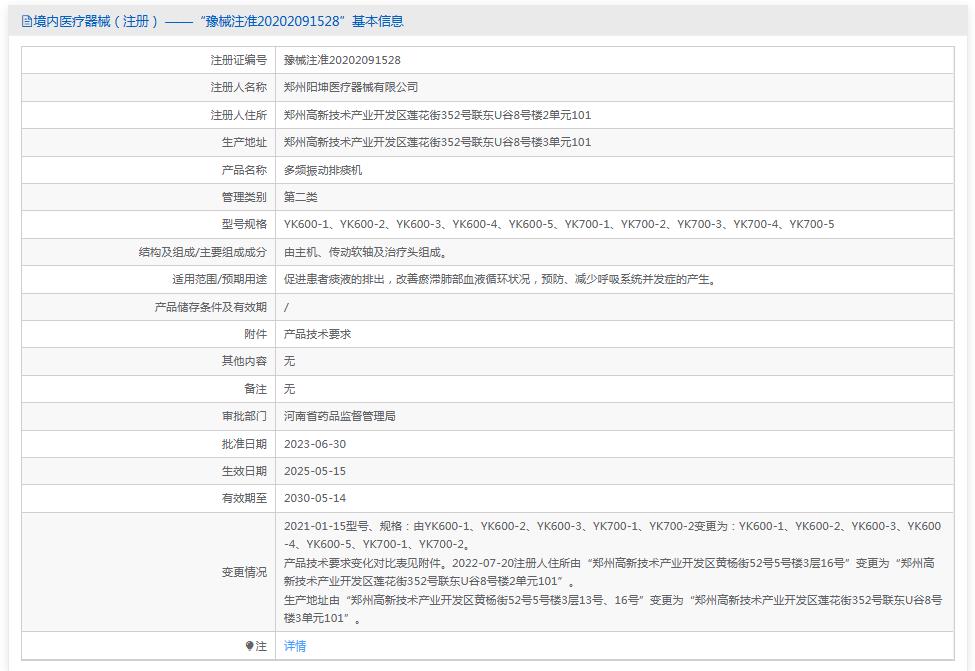The image size is (975, 671).
Task: Click the 无 value in 备注 row
Action: [x=289, y=389]
